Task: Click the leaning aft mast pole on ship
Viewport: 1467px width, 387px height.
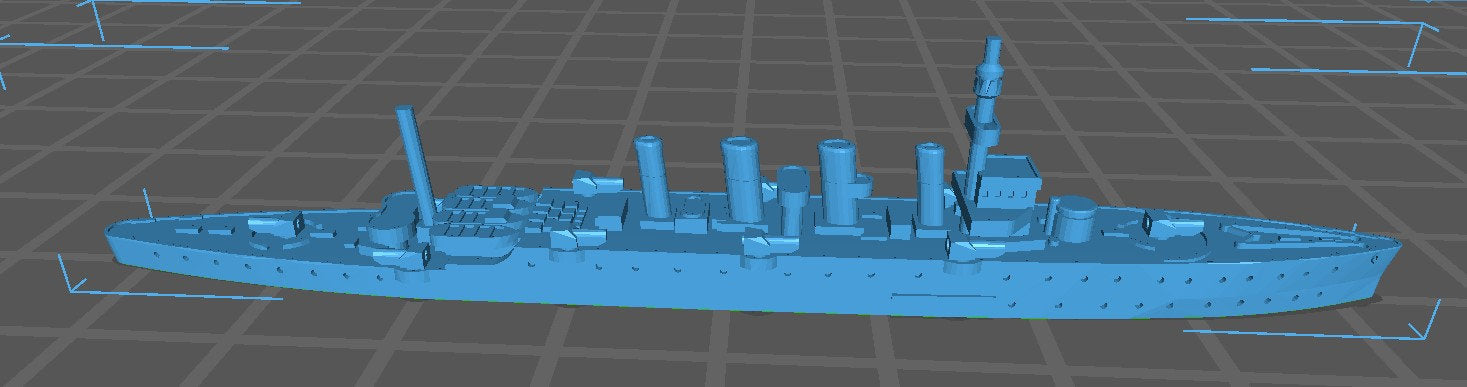Action: click(x=415, y=167)
